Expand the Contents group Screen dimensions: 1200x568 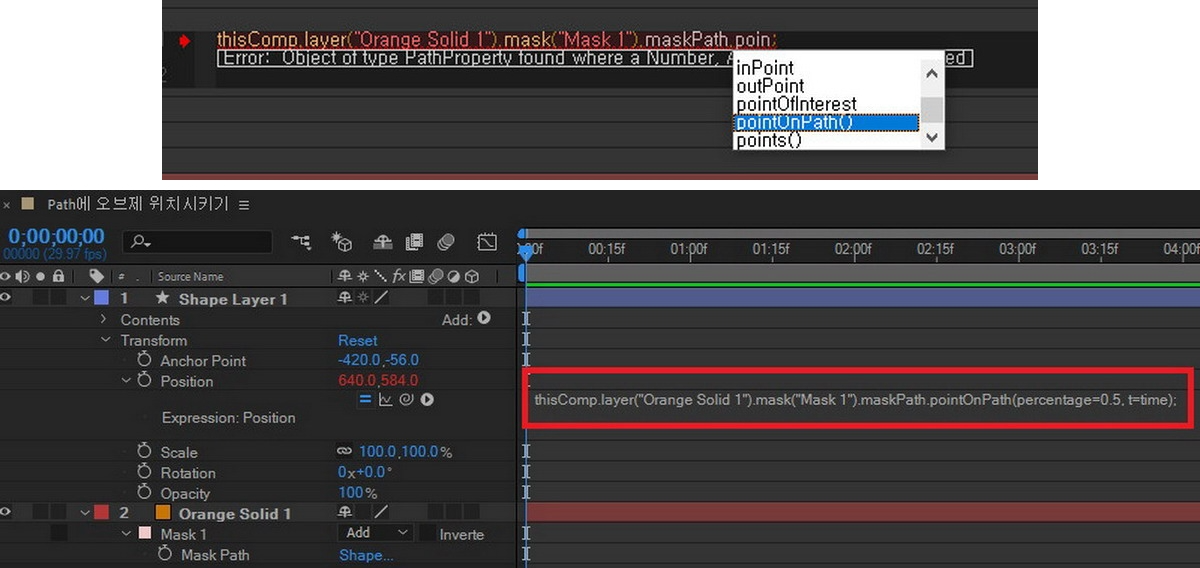(104, 319)
